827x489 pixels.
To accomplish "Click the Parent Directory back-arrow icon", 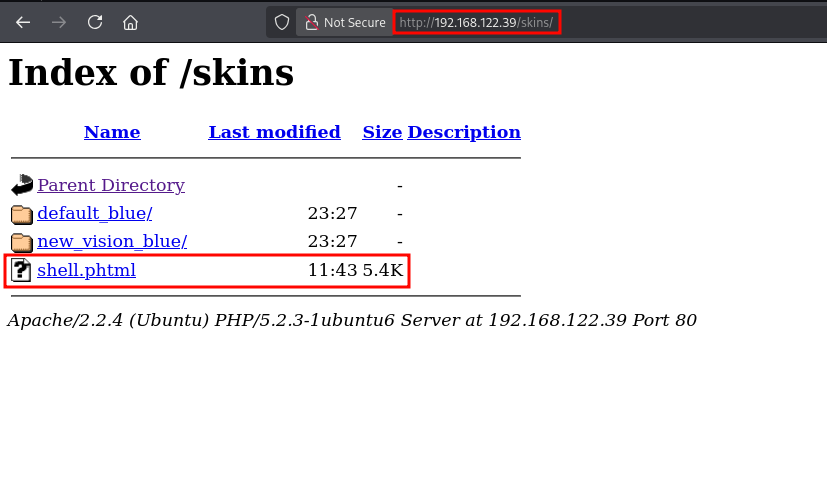I will 22,185.
